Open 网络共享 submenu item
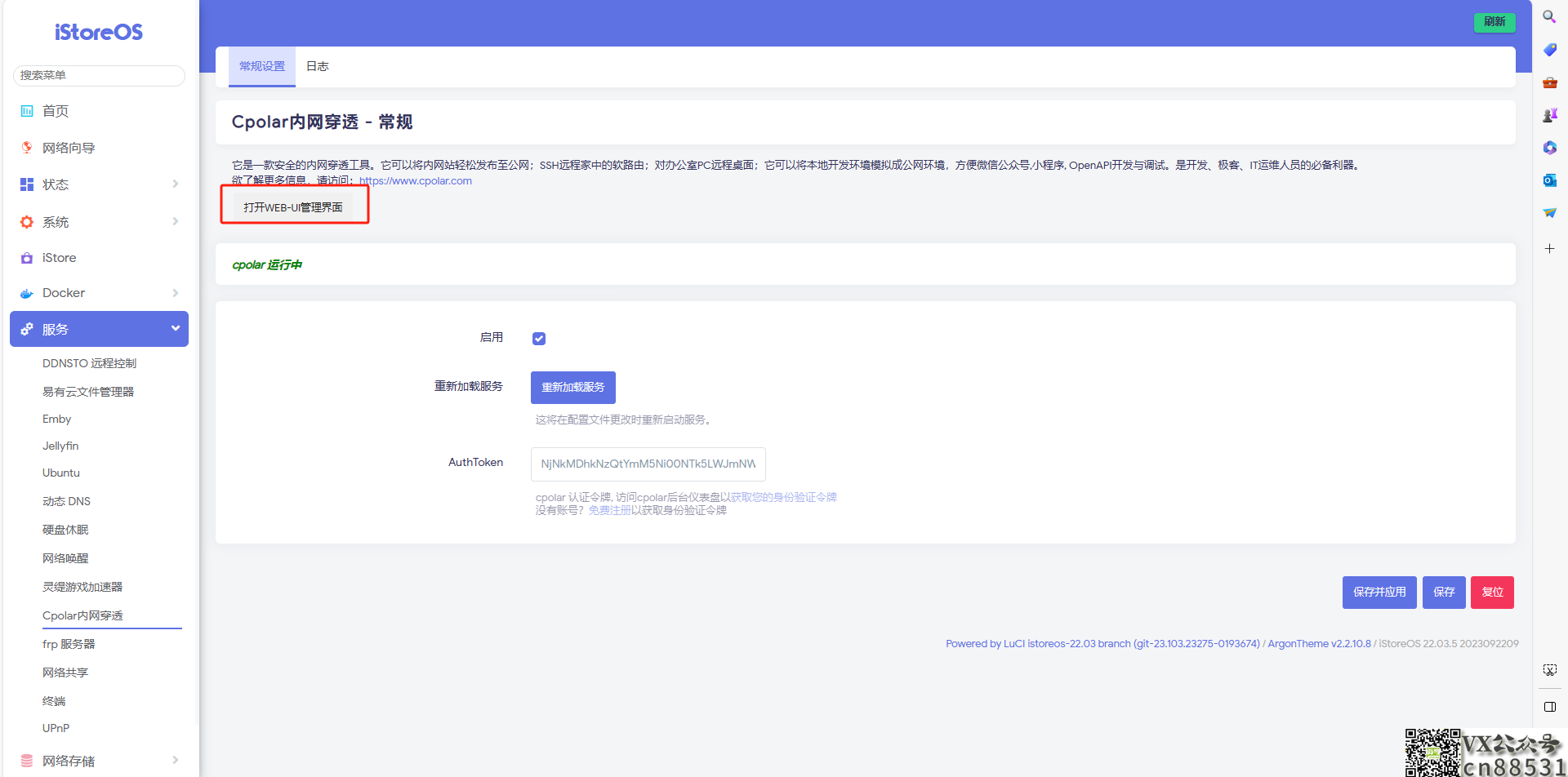The width and height of the screenshot is (1568, 777). point(65,673)
